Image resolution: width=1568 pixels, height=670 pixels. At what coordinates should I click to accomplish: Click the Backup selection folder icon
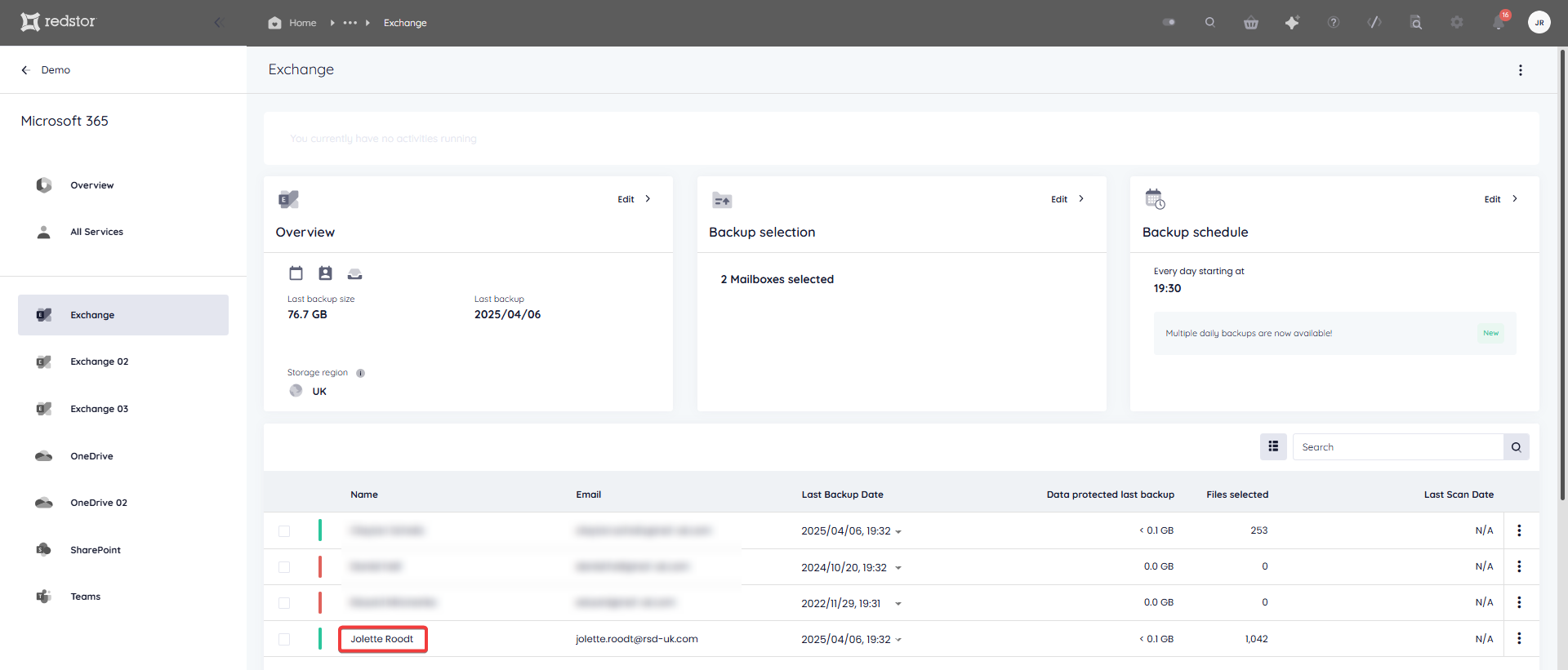722,200
